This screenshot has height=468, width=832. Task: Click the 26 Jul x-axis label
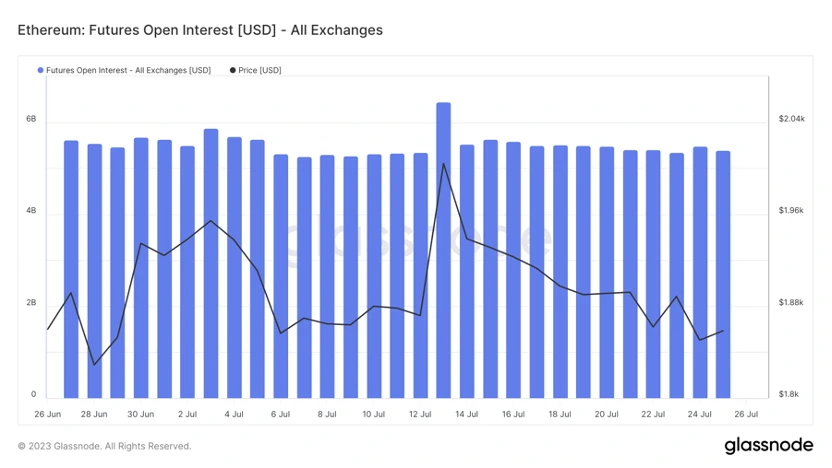pos(746,414)
